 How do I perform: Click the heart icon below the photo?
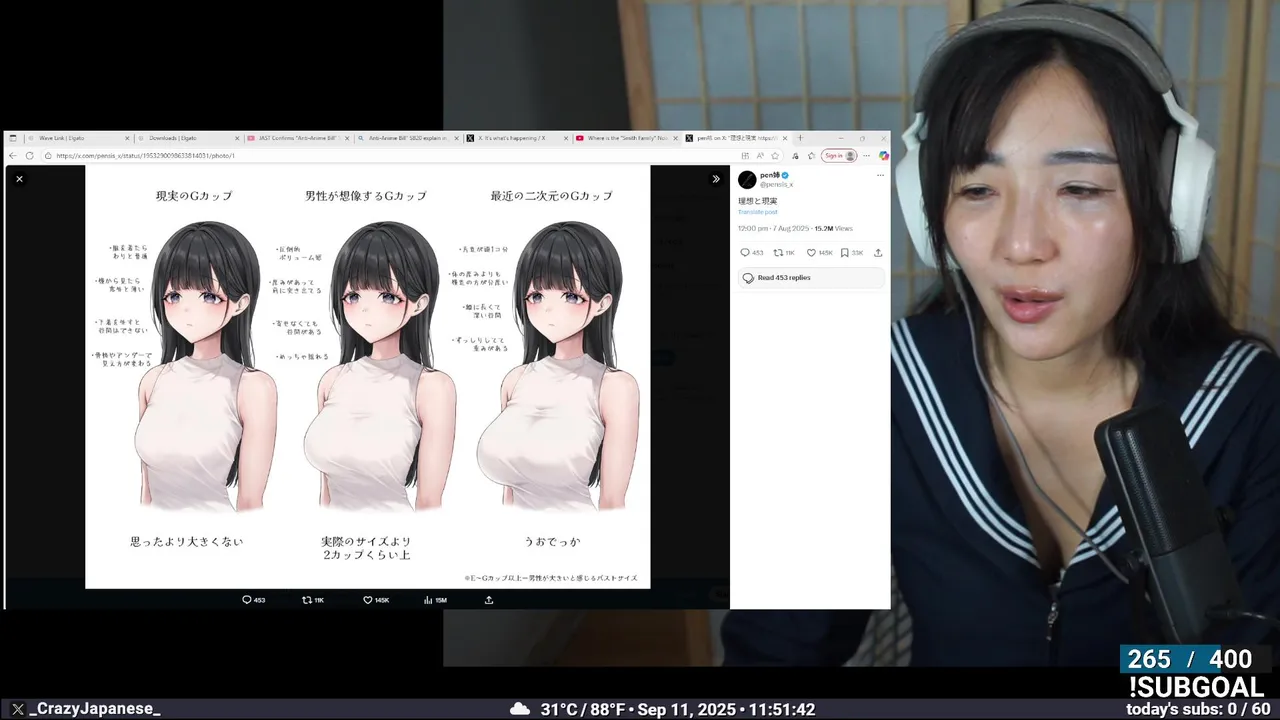[368, 600]
